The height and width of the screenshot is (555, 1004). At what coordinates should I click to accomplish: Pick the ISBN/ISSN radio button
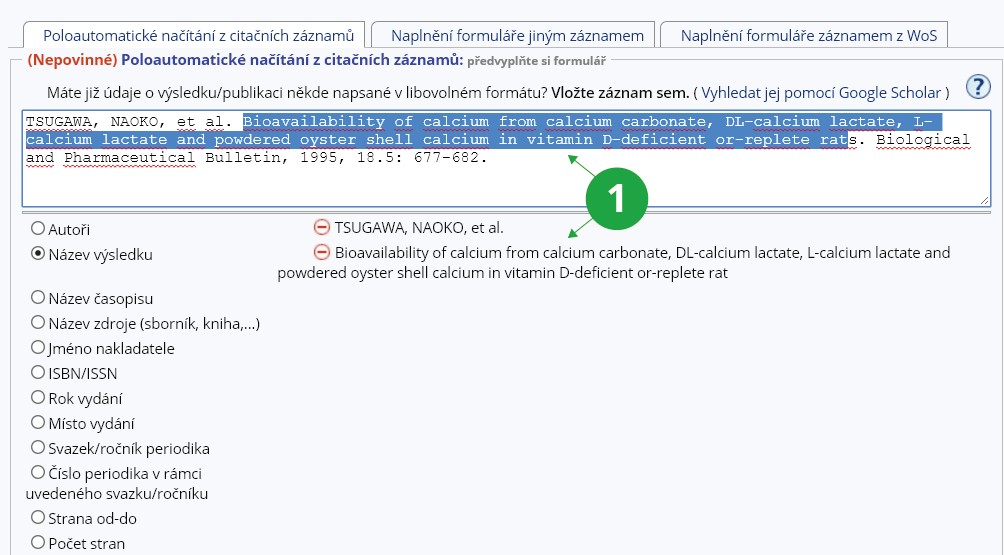38,372
